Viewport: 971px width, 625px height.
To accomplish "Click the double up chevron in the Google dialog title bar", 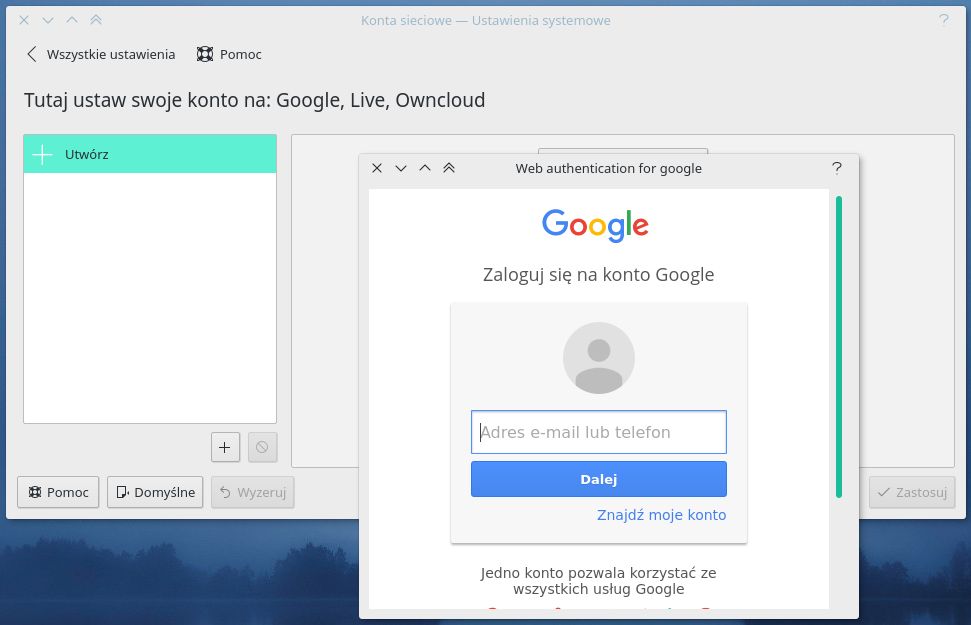I will 449,168.
